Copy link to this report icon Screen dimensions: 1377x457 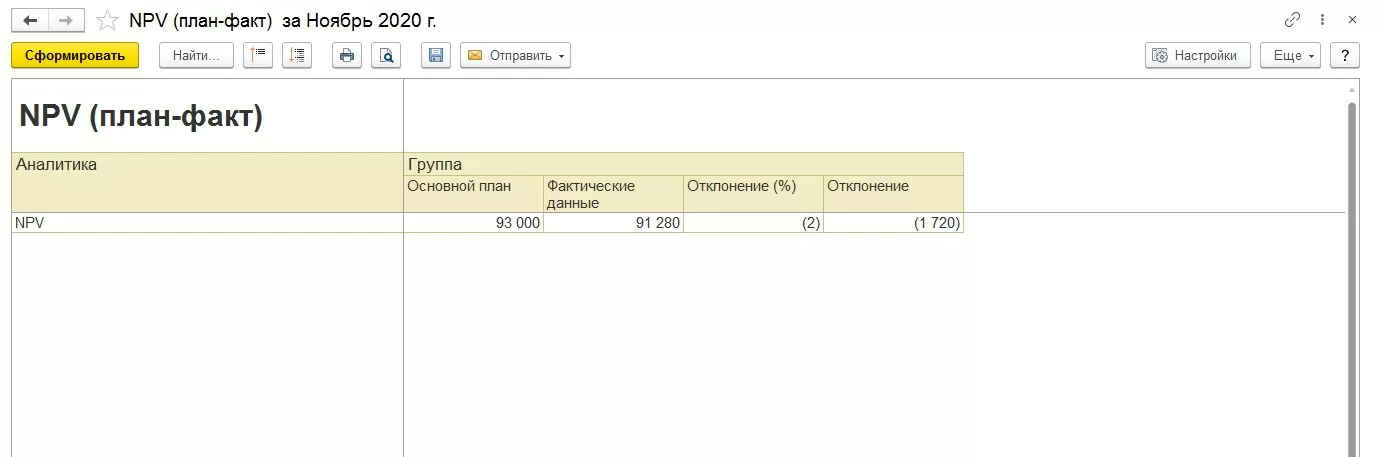pyautogui.click(x=1292, y=20)
